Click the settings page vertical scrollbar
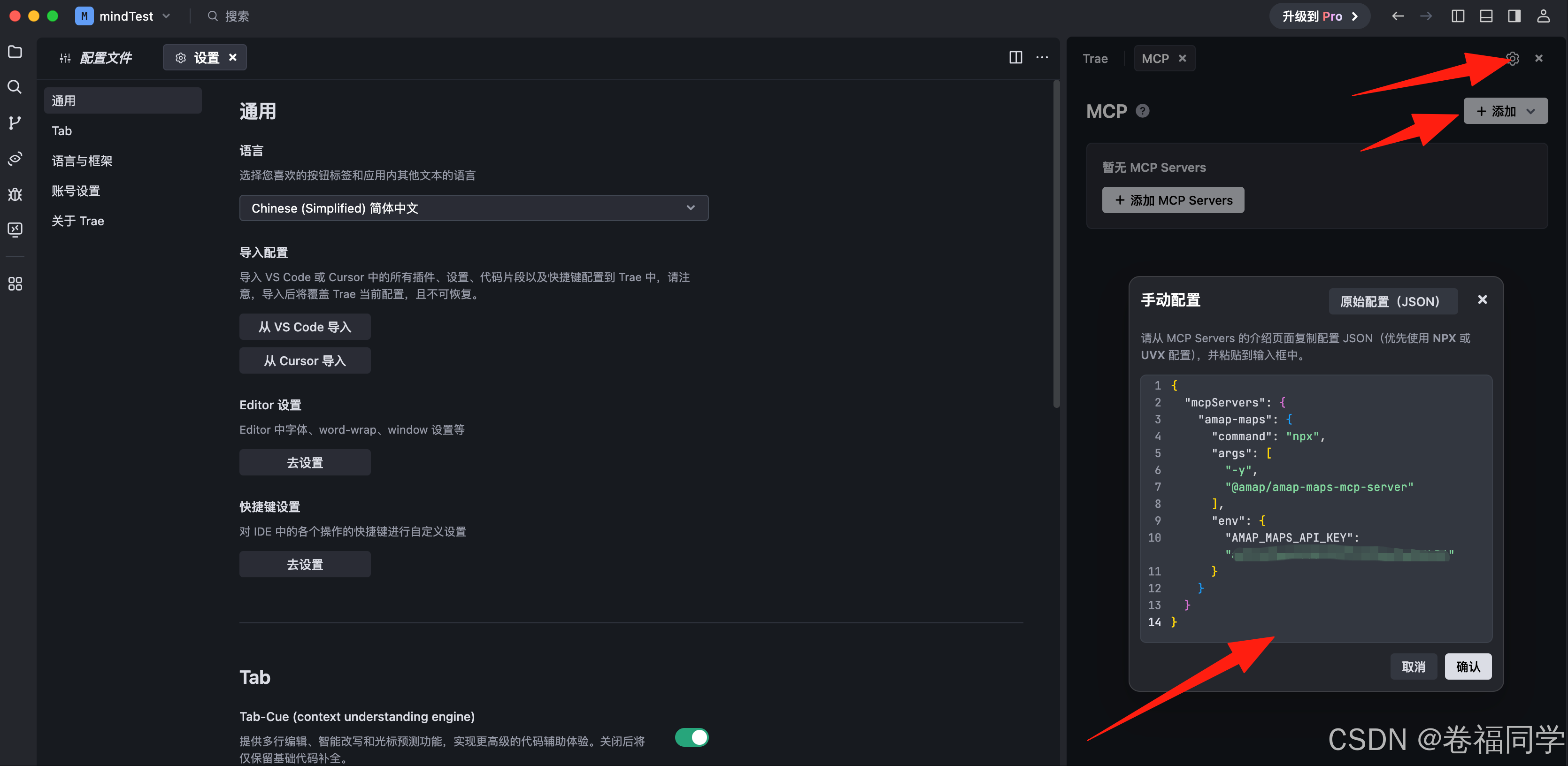1568x766 pixels. click(1056, 244)
